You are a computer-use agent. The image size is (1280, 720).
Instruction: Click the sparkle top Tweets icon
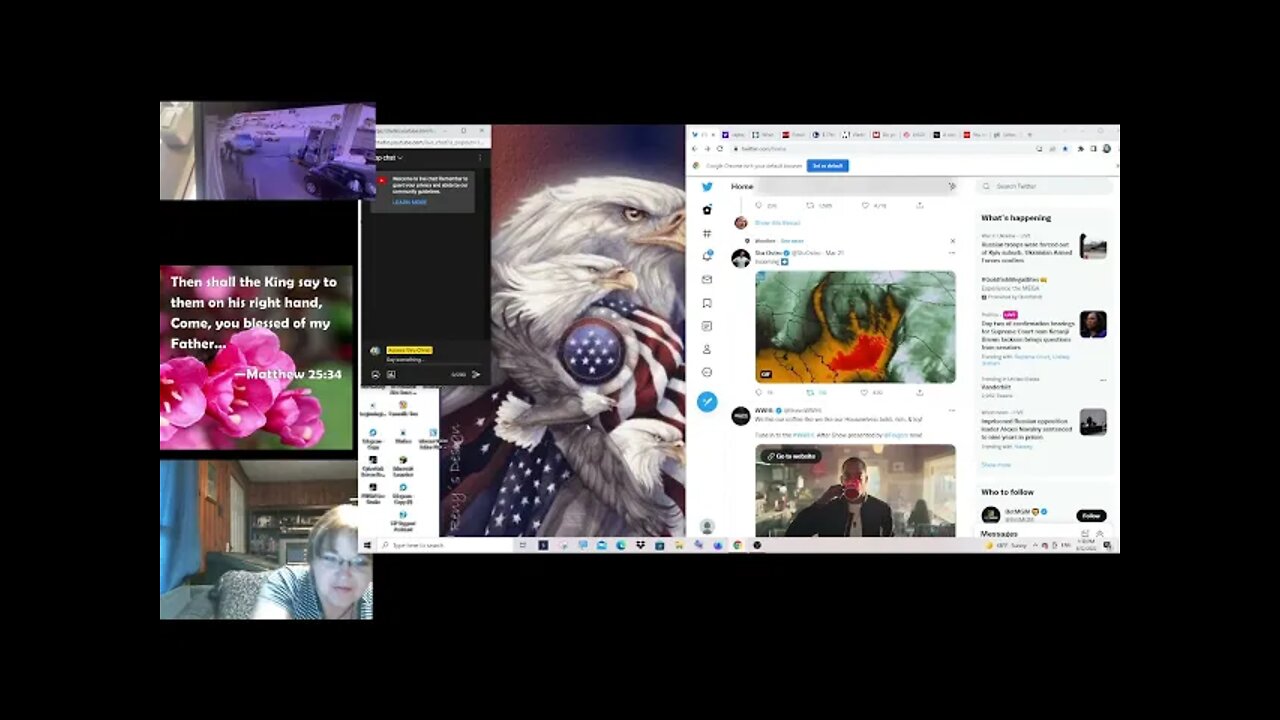tap(952, 186)
